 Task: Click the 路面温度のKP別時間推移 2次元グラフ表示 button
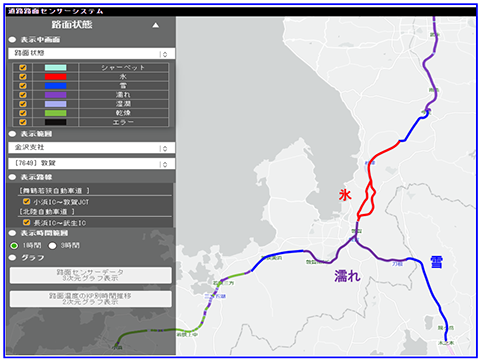pos(91,299)
